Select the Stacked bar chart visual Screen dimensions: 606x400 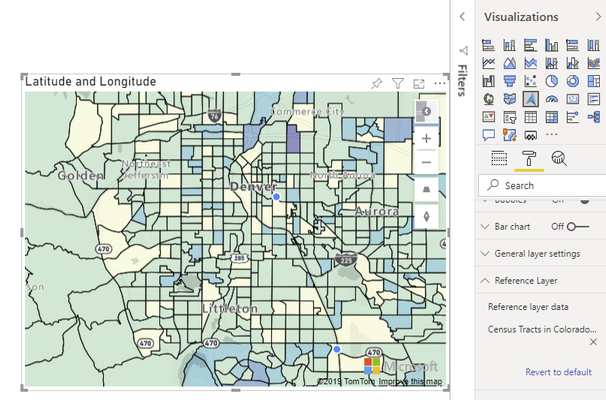[489, 45]
